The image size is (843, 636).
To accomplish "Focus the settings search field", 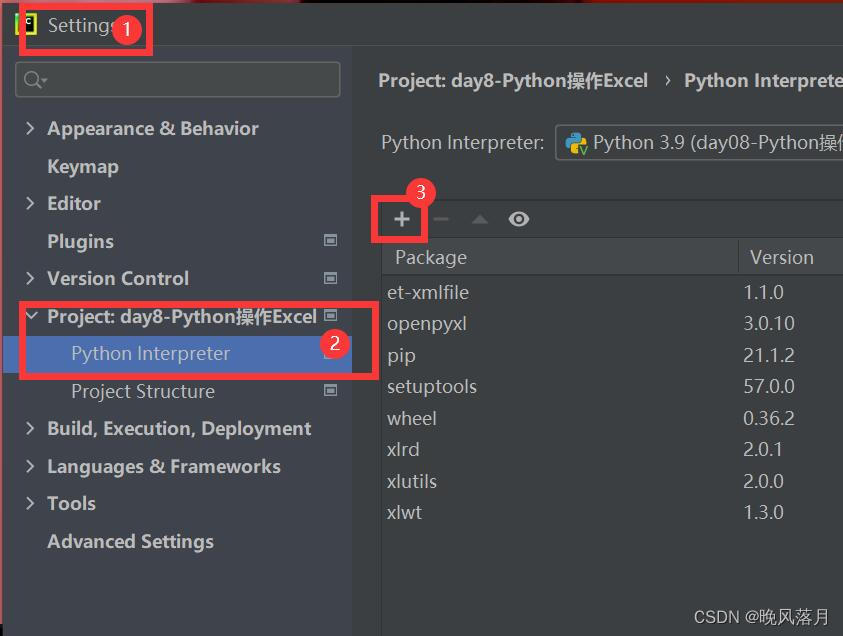I will point(177,80).
